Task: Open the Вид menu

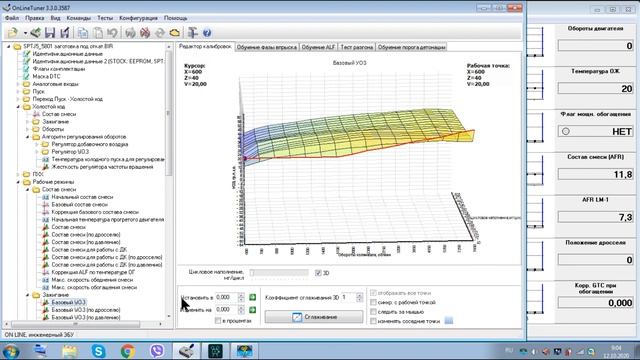Action: 56,18
